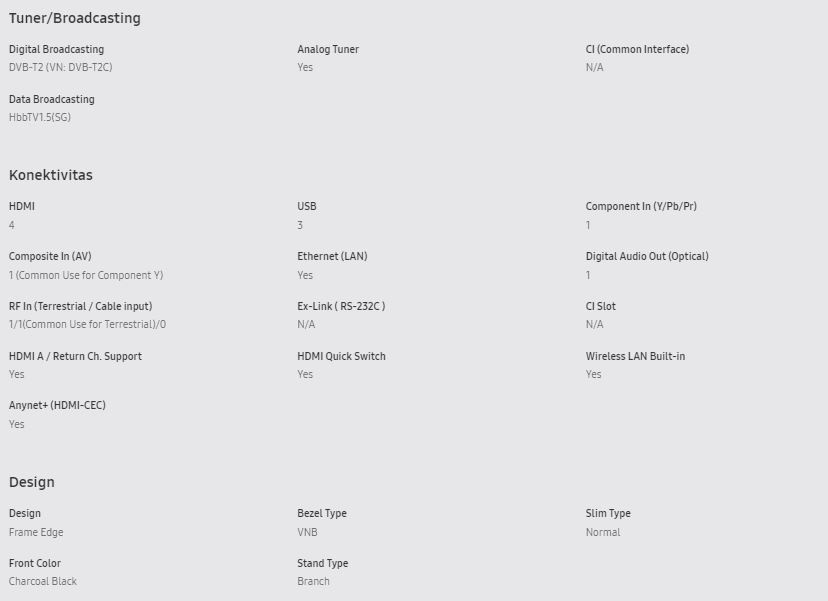Screen dimensions: 828x601
Task: Select Digital Audio Out (Optical) label
Action: pos(647,256)
